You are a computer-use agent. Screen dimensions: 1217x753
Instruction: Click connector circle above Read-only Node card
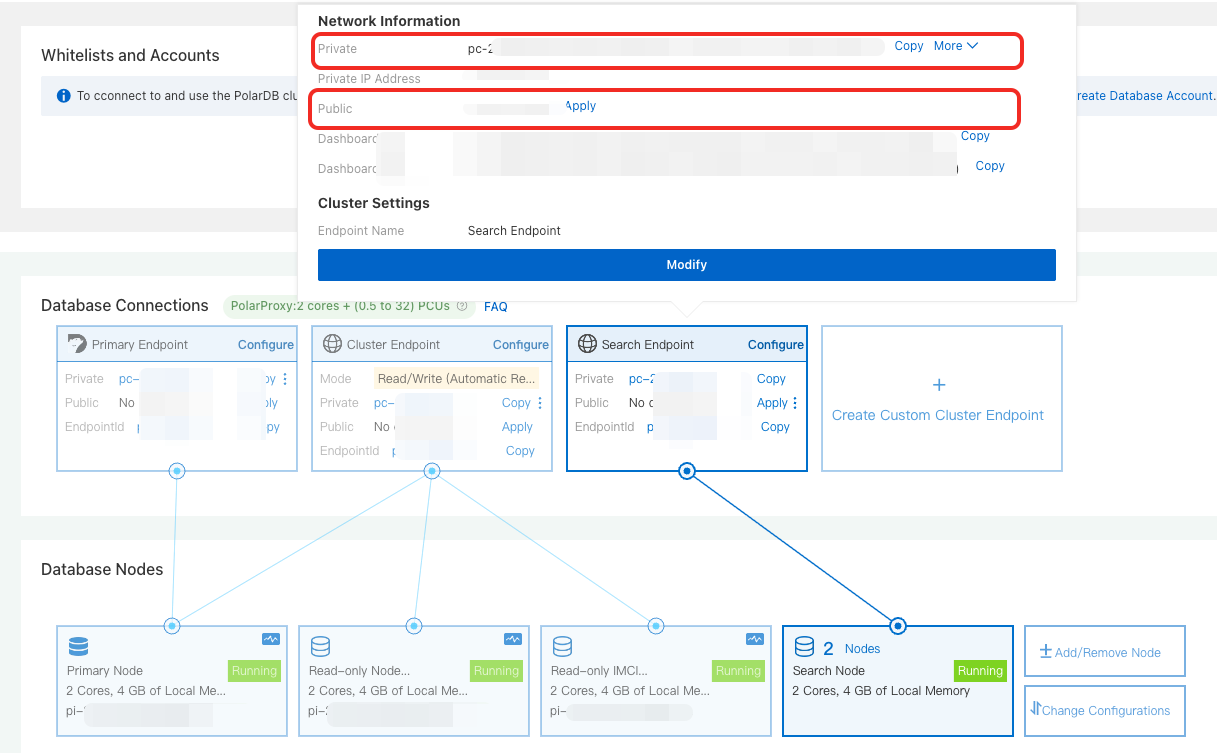pyautogui.click(x=414, y=626)
